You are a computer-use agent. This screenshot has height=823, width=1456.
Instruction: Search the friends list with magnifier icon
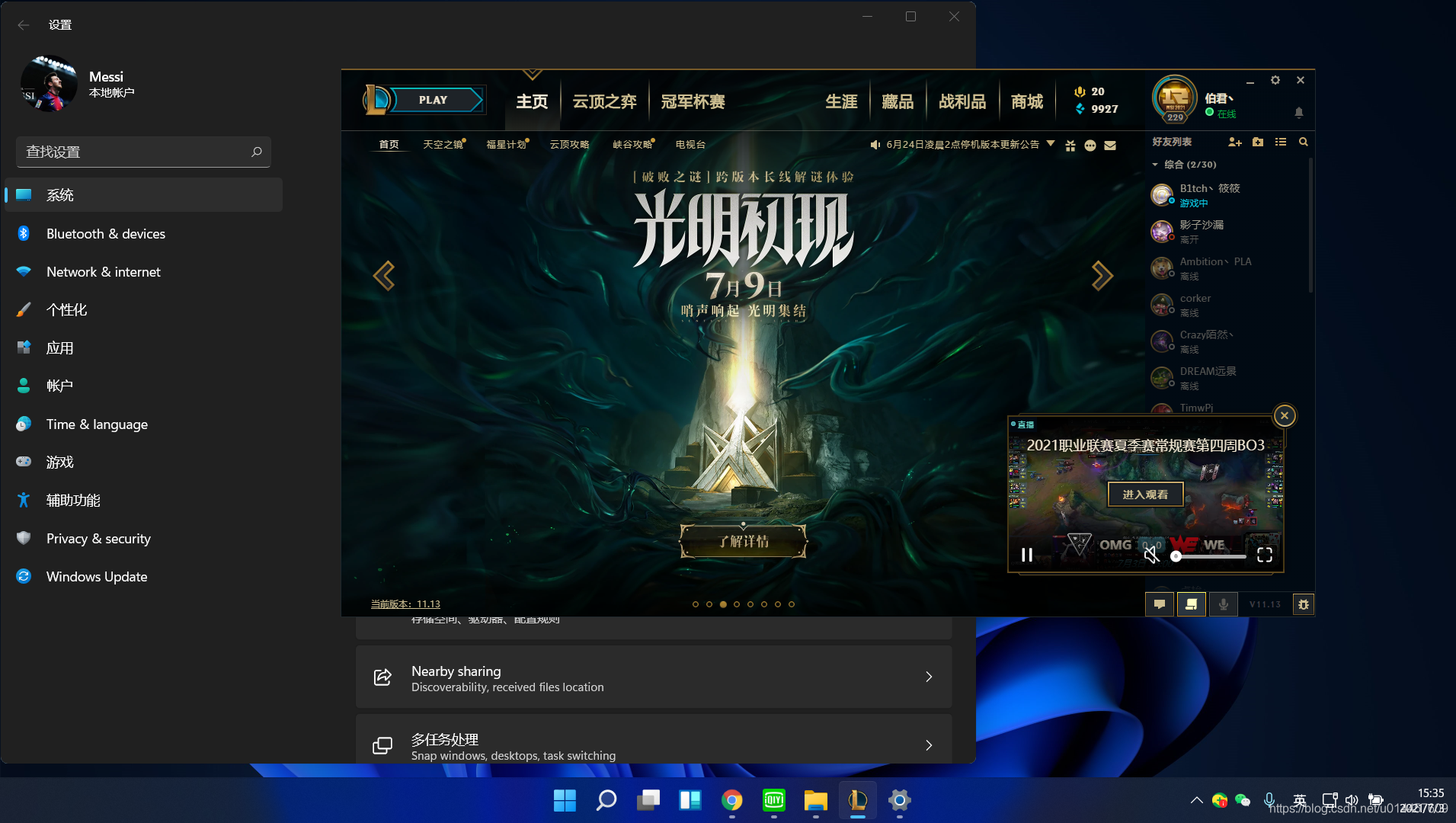pyautogui.click(x=1304, y=142)
